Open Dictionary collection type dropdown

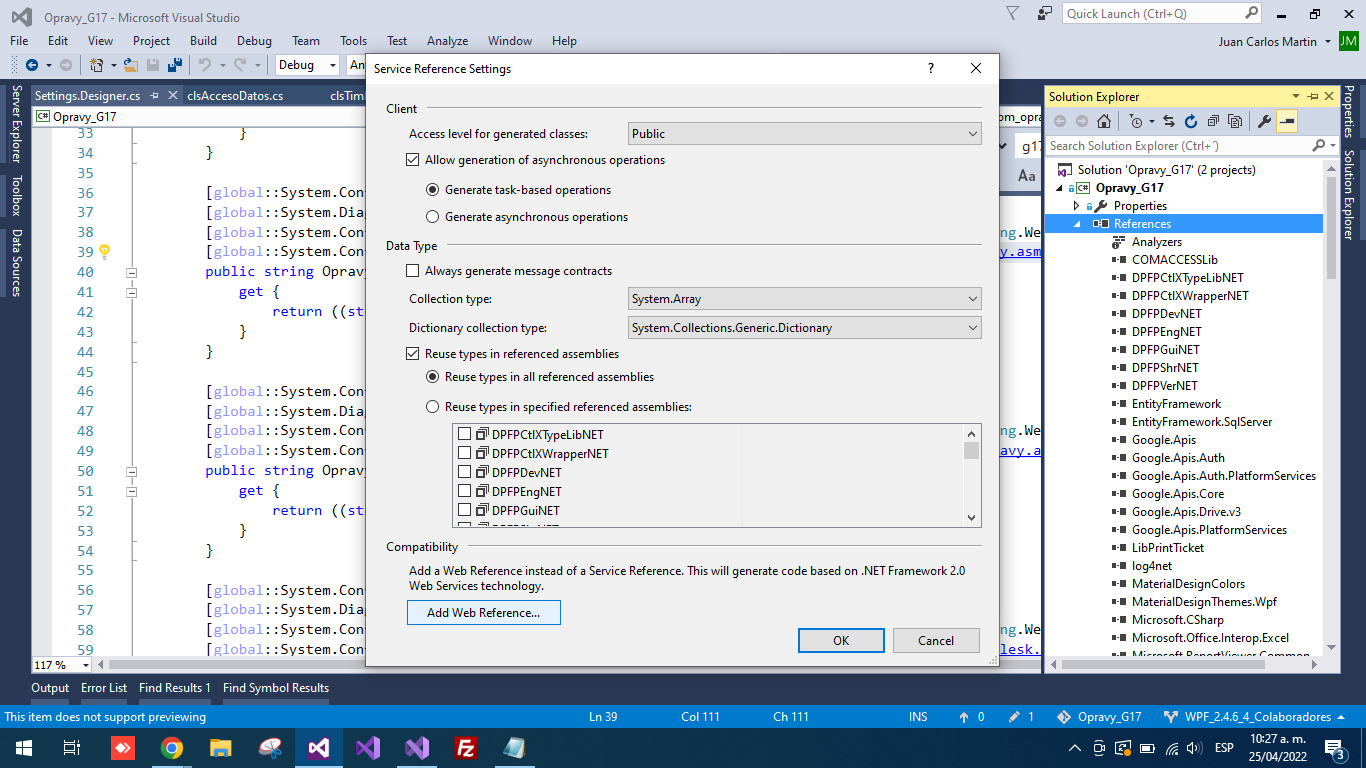[805, 328]
